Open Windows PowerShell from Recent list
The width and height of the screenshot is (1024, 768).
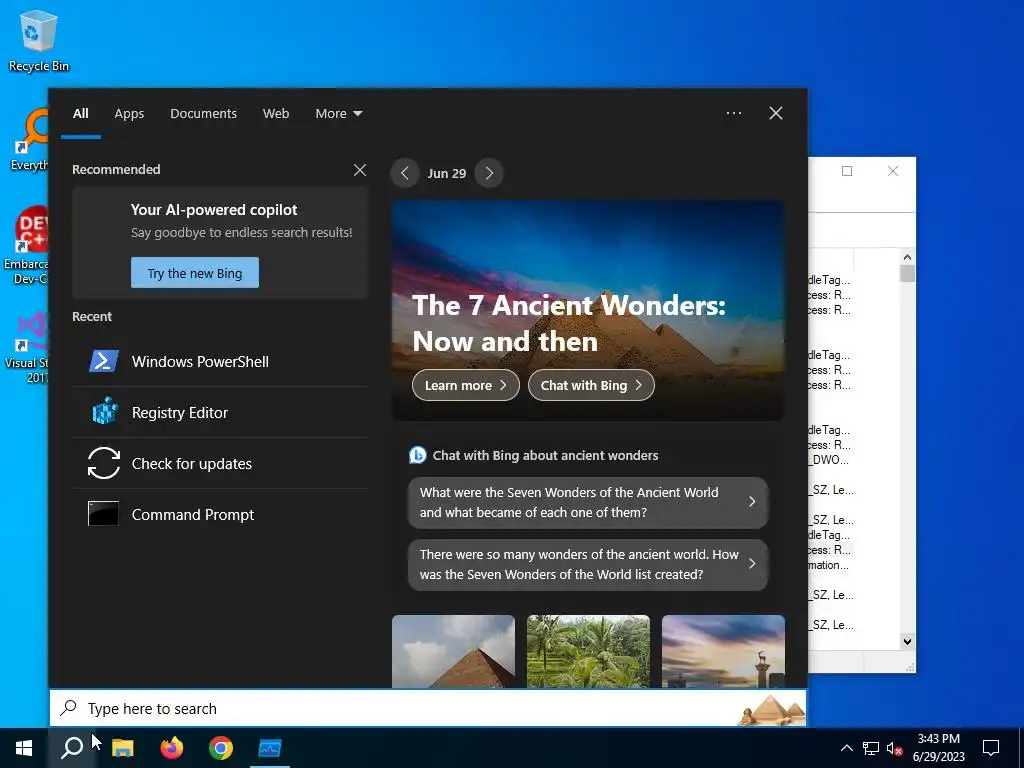(x=220, y=361)
